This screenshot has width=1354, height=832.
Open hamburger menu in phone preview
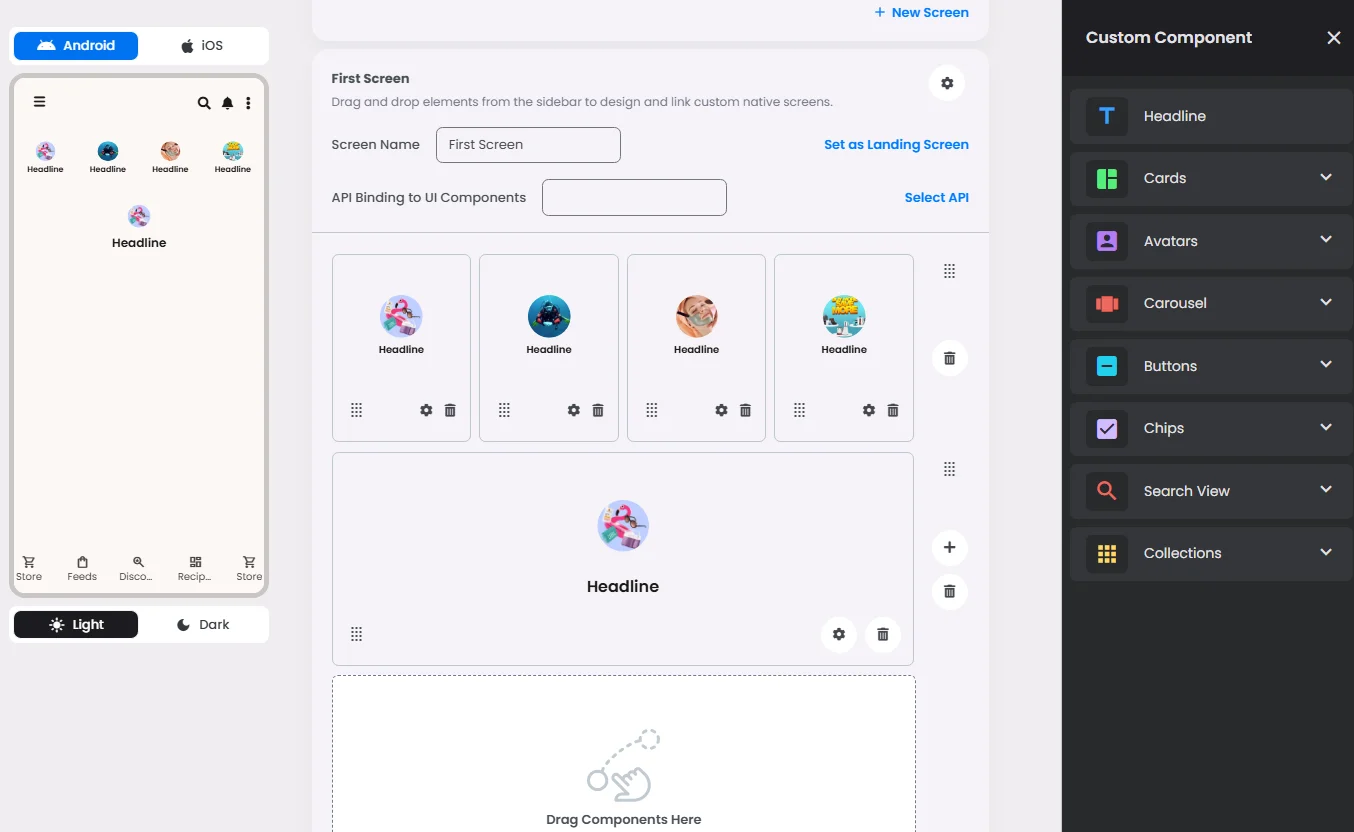coord(39,101)
